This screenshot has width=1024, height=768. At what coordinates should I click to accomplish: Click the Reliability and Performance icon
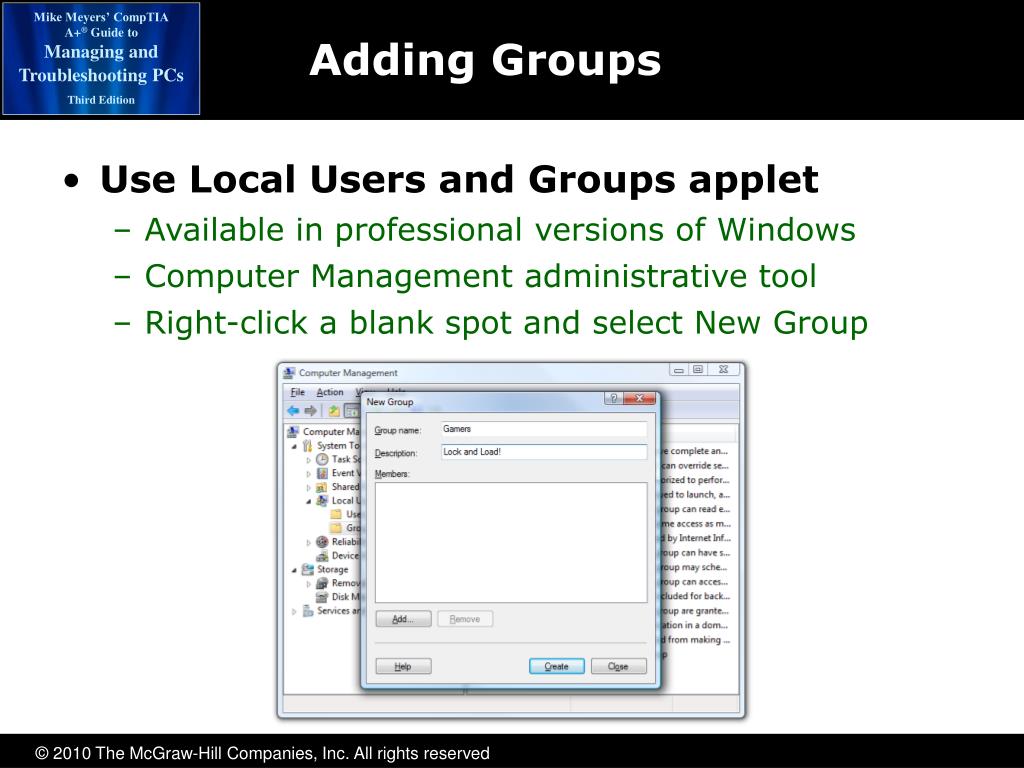(x=322, y=542)
